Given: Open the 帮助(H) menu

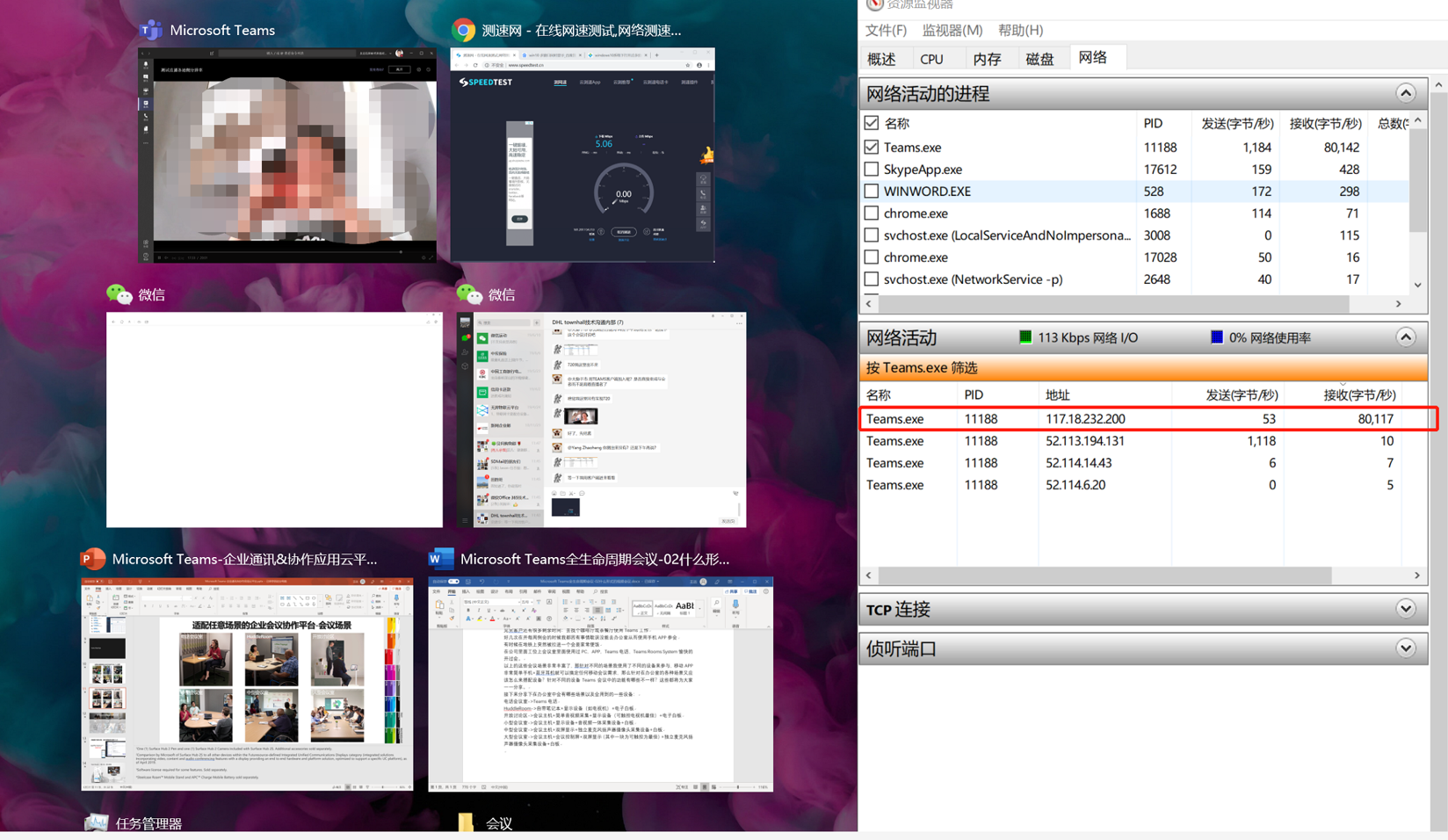Looking at the screenshot, I should pyautogui.click(x=1020, y=30).
